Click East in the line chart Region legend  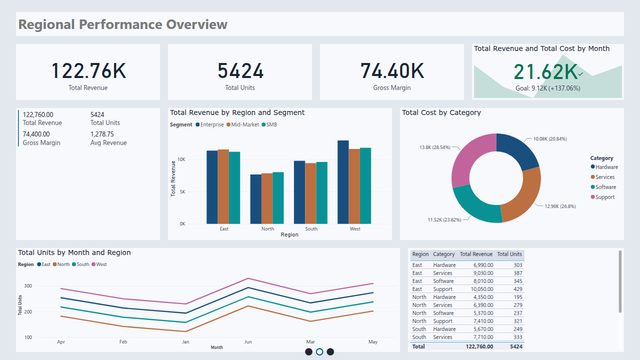44,264
